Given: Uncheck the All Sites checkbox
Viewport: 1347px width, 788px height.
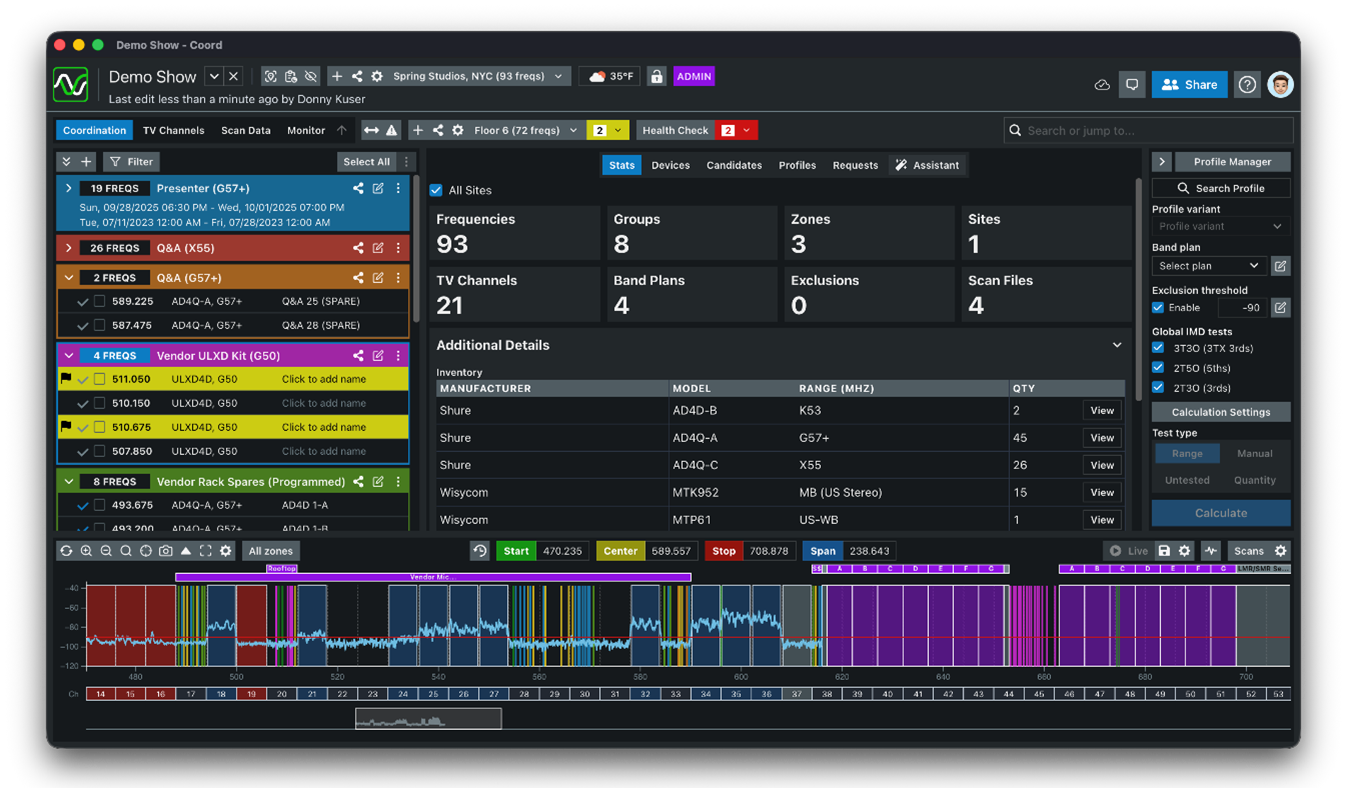Looking at the screenshot, I should tap(436, 190).
